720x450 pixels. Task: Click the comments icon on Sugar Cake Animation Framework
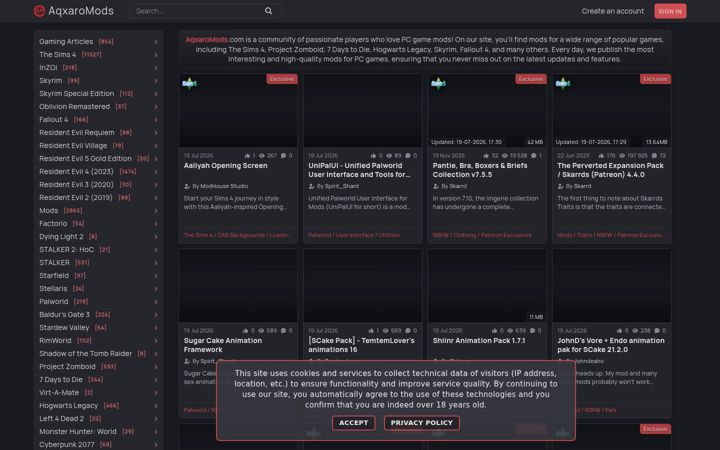283,331
